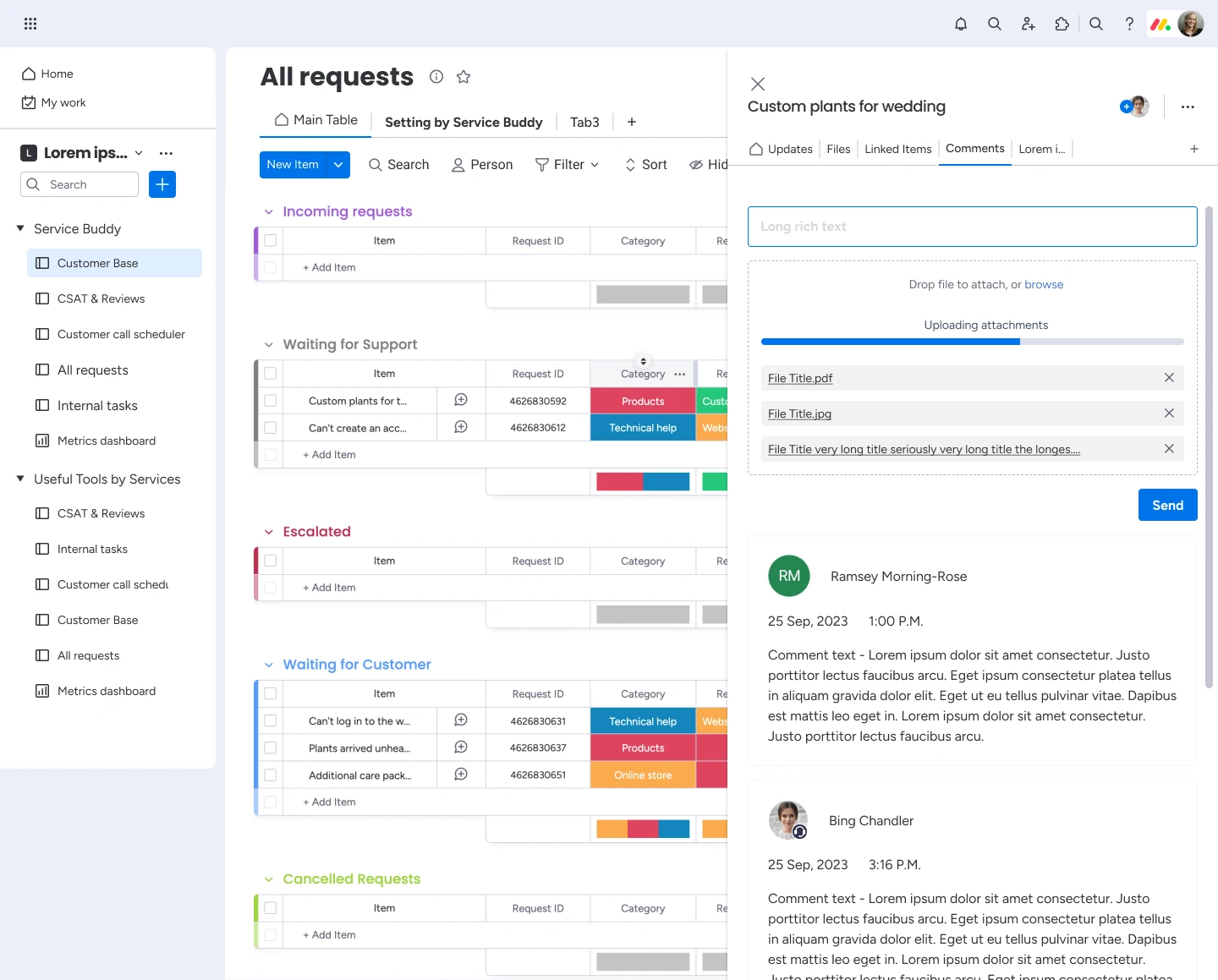
Task: Collapse the Useful Tools by Services folder
Action: pos(20,479)
